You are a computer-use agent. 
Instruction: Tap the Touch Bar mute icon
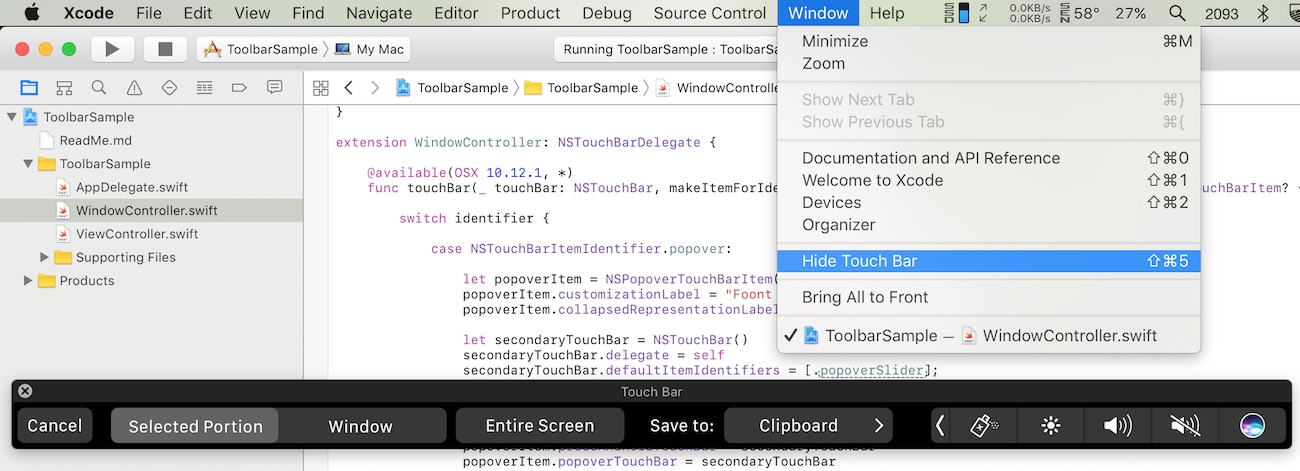1184,426
